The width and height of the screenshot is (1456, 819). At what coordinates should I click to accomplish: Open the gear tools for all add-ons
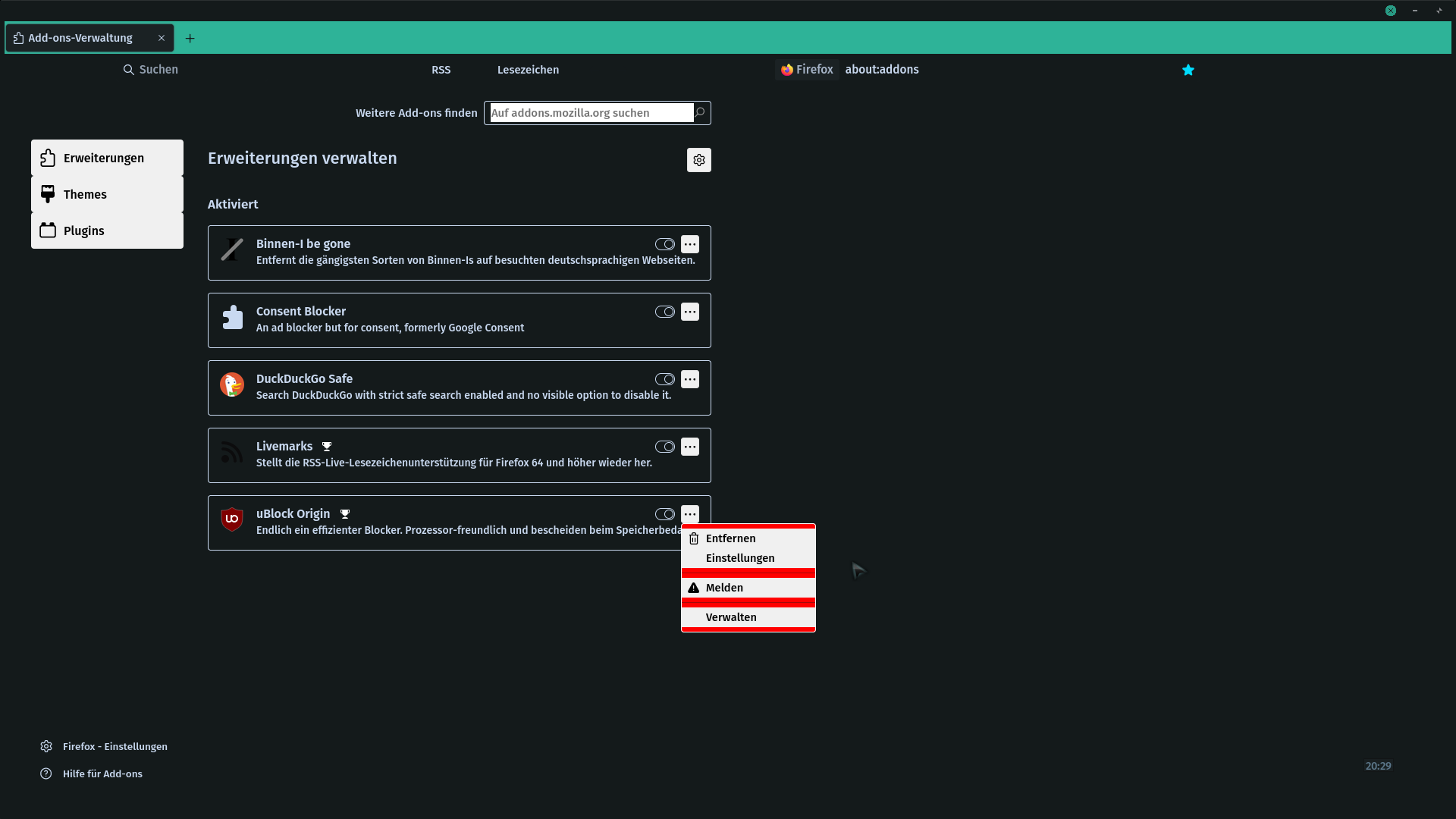tap(698, 160)
